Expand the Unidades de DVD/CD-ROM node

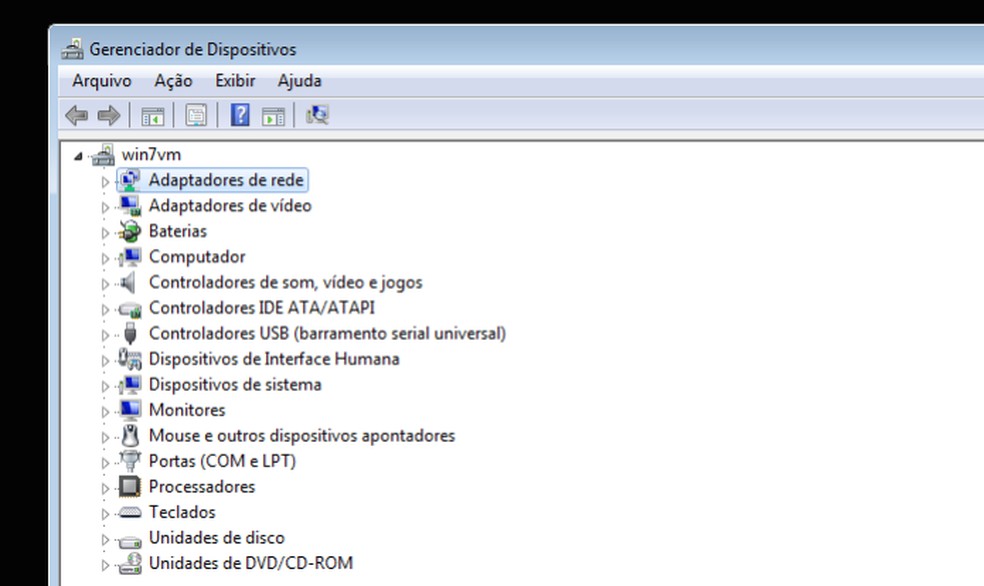click(x=105, y=565)
